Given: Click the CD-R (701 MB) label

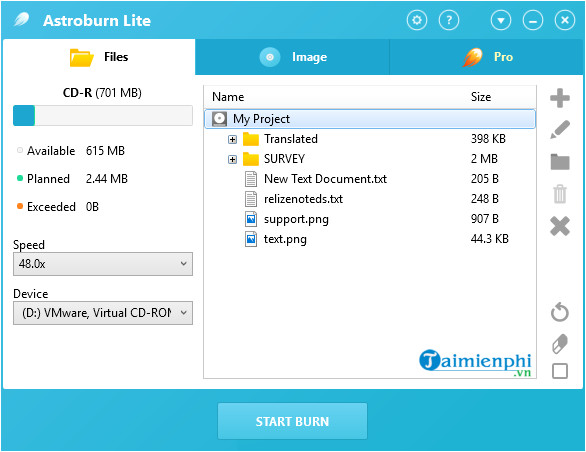Looking at the screenshot, I should pos(102,93).
